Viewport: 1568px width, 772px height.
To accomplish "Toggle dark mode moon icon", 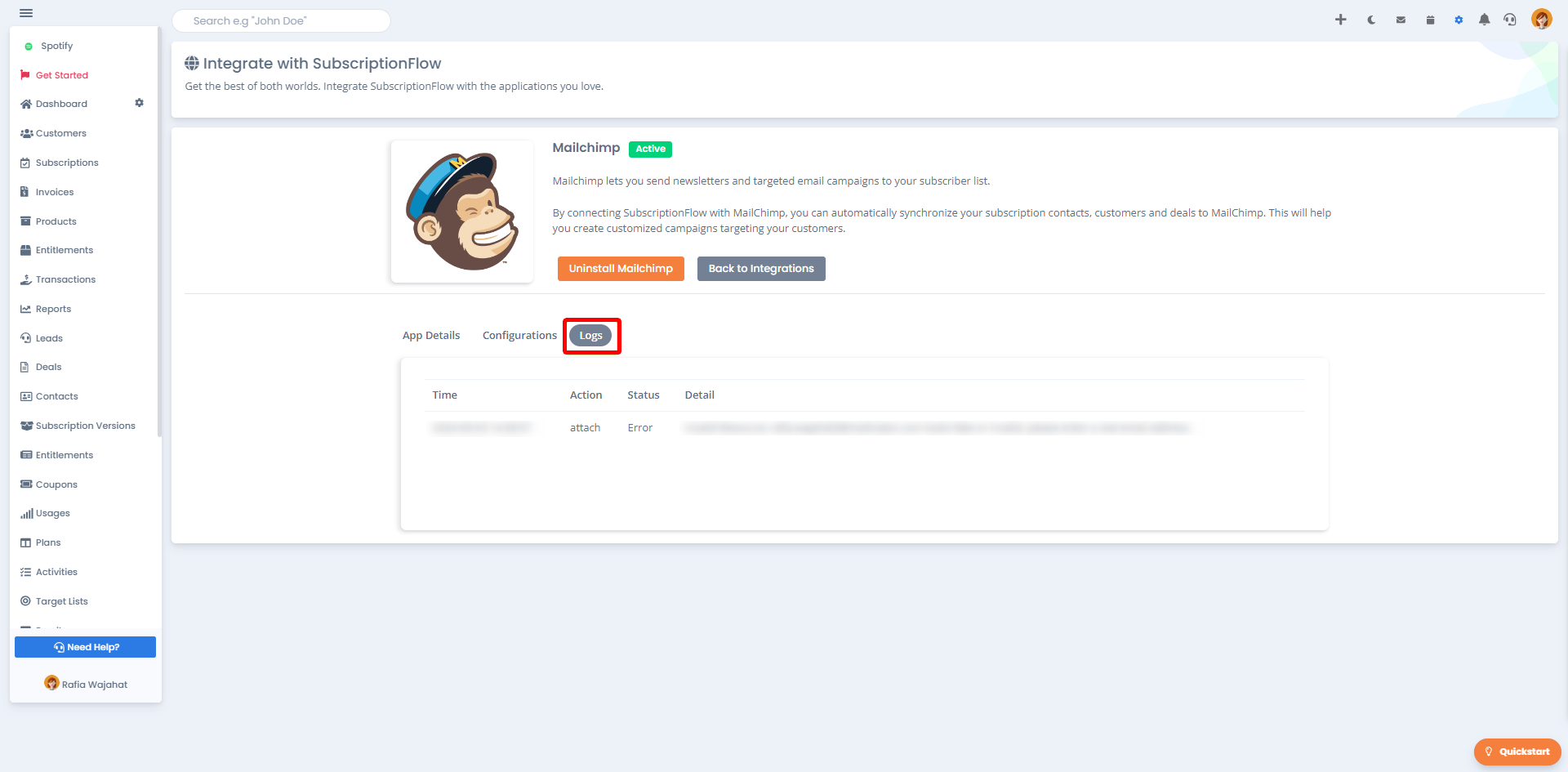I will tap(1371, 20).
